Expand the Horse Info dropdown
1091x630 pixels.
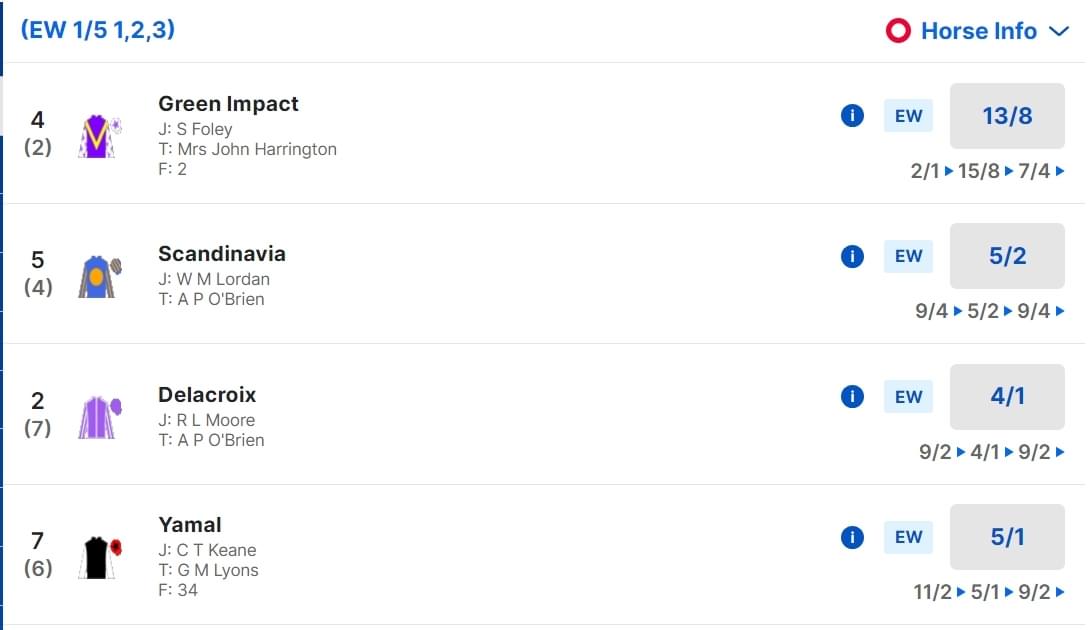click(1059, 31)
